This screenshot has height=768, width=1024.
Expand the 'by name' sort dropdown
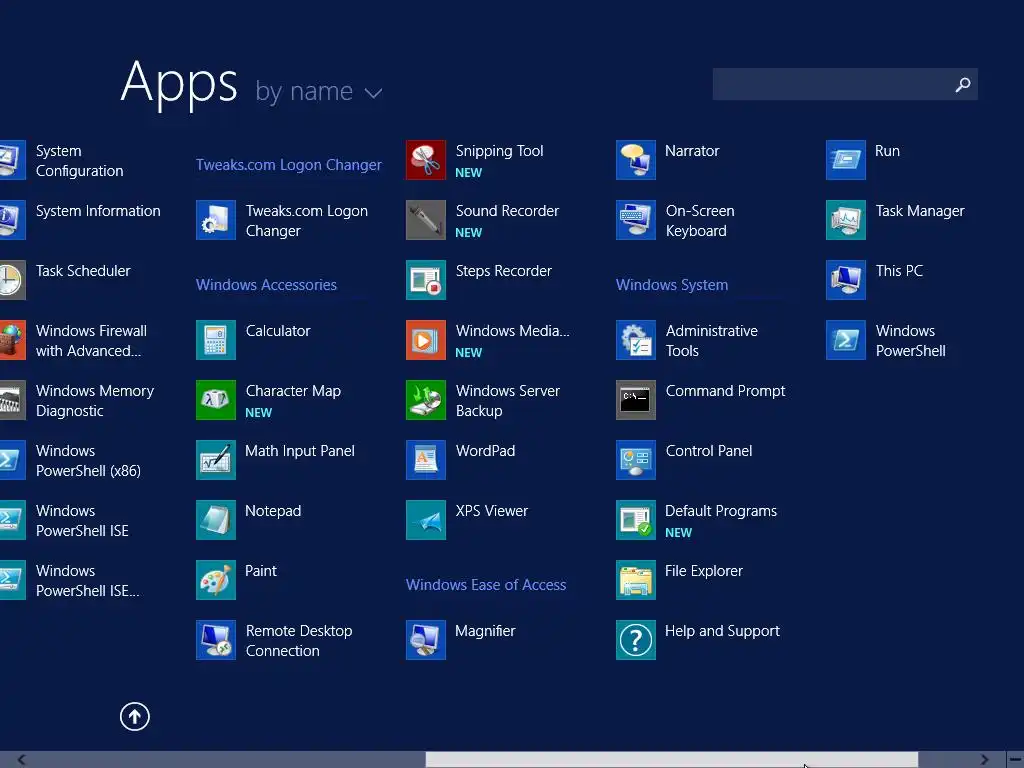[x=319, y=91]
